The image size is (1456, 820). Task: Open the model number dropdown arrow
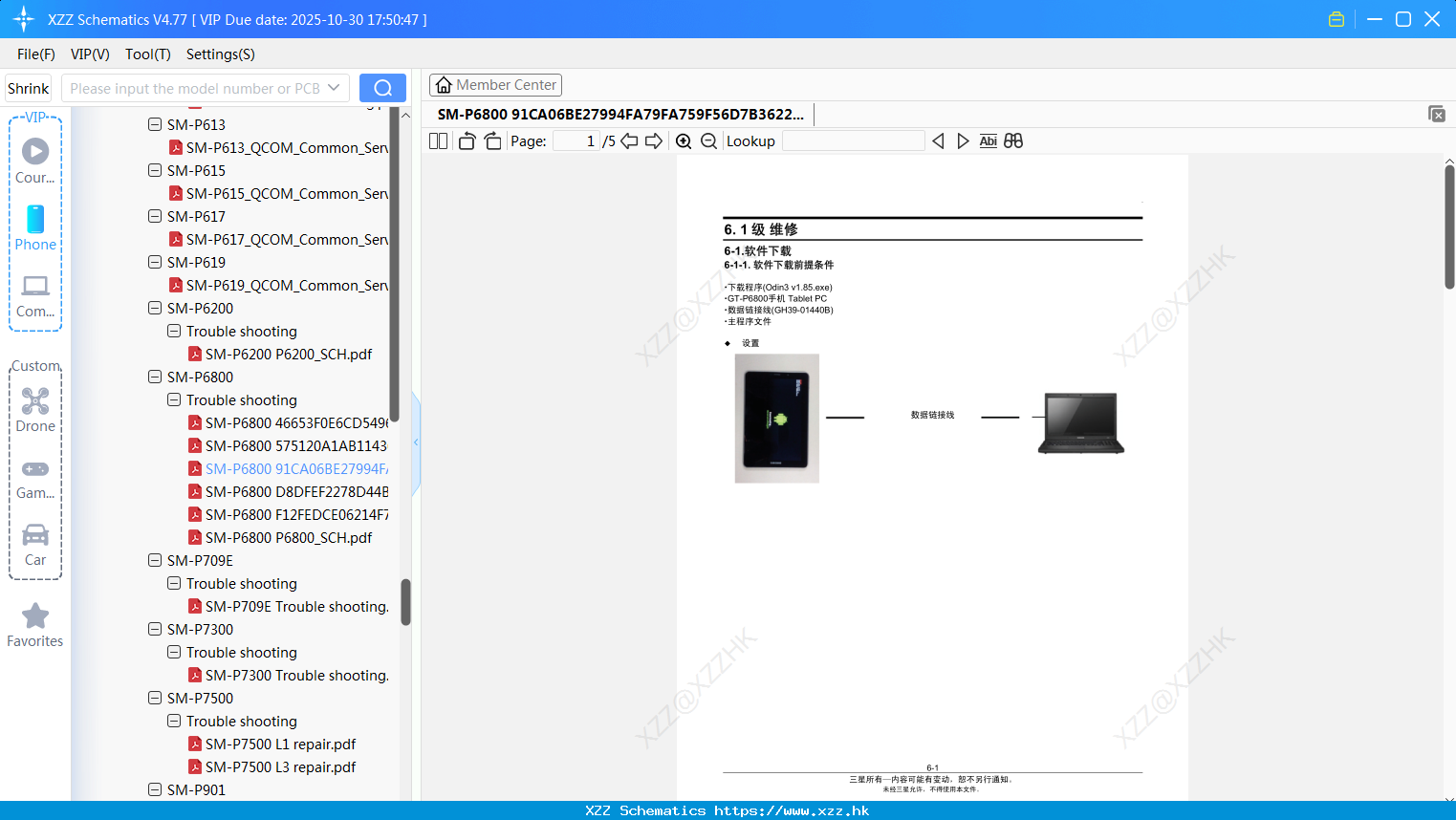pos(334,88)
